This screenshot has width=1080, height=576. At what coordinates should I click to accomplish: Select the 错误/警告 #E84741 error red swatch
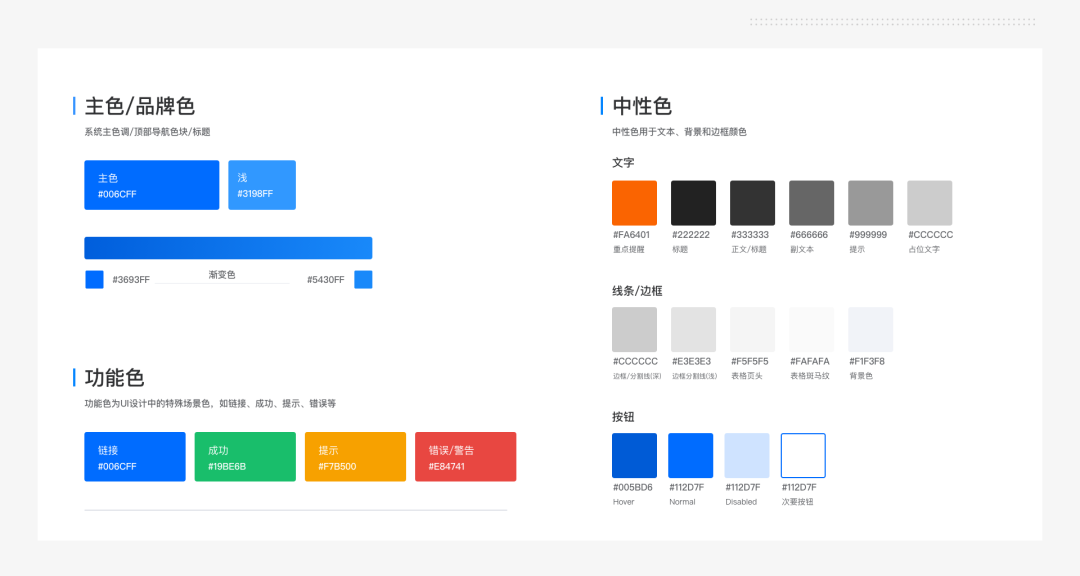[465, 455]
